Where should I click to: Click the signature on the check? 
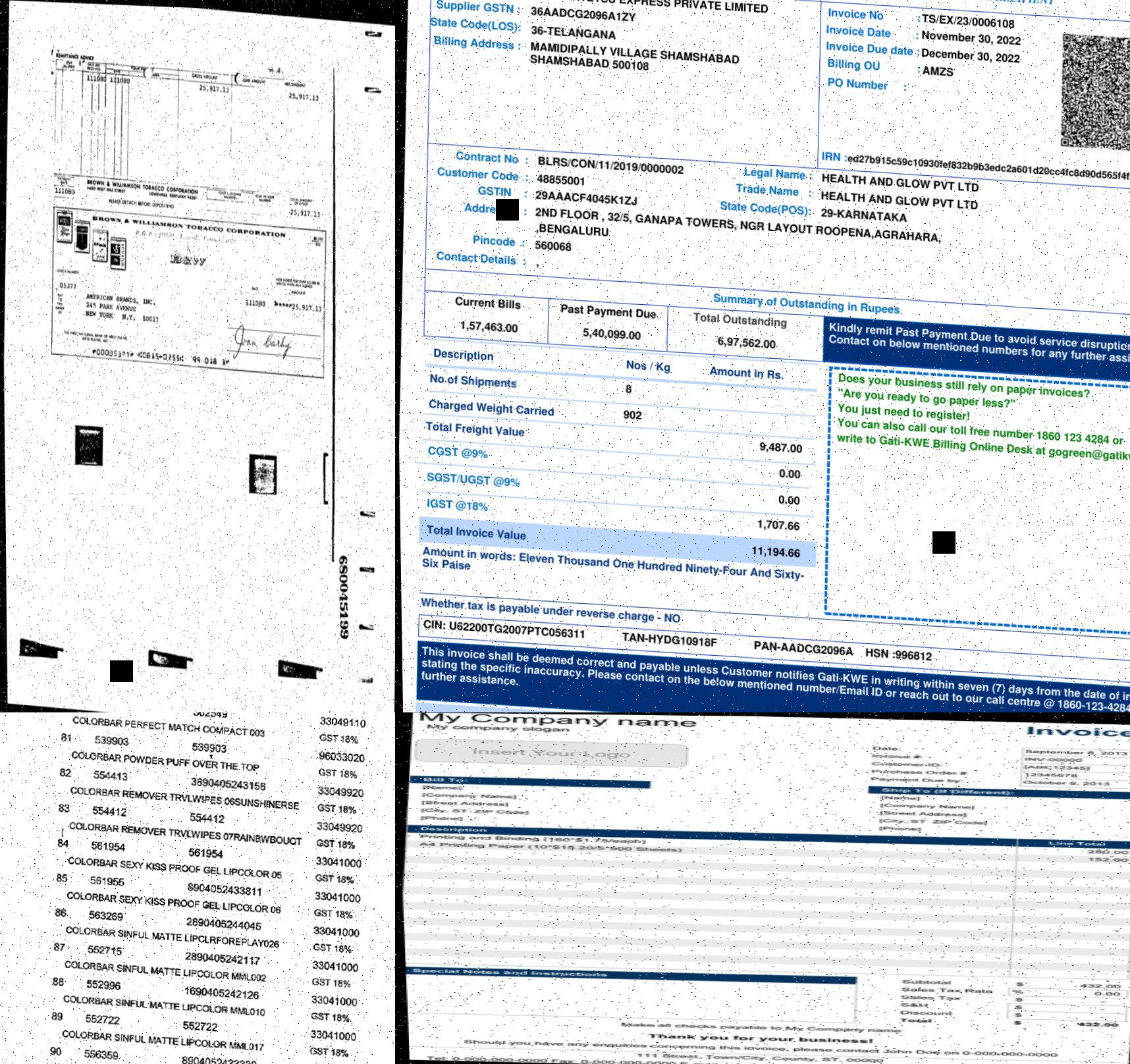(264, 342)
